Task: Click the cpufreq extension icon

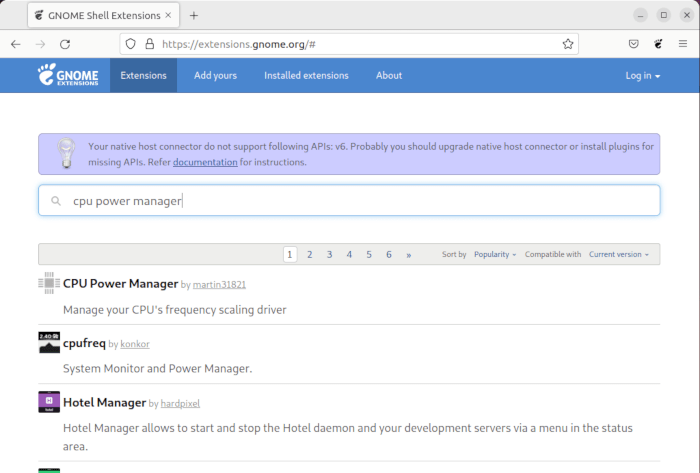Action: click(49, 342)
